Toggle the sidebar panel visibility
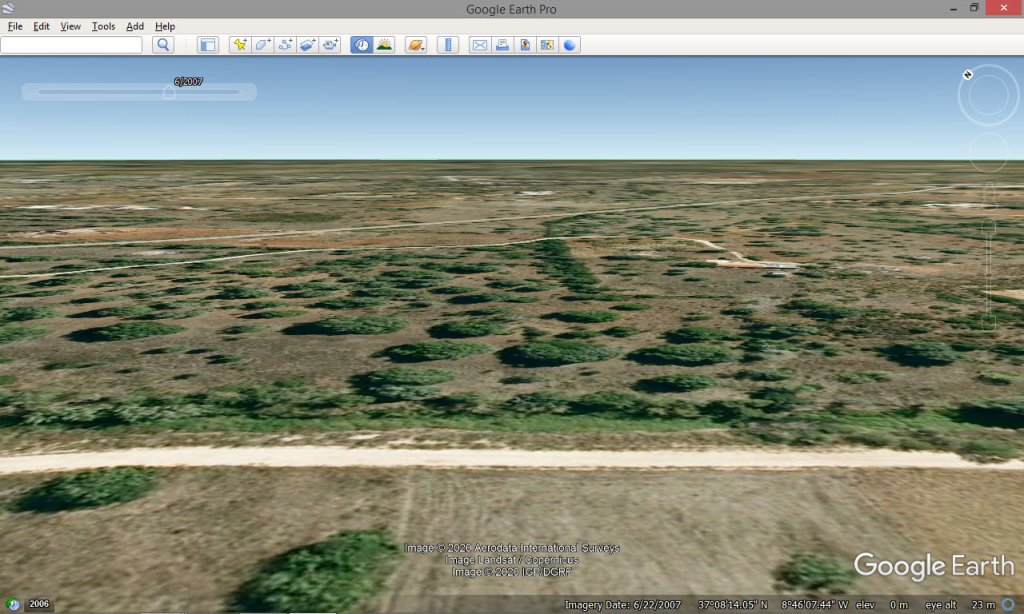This screenshot has width=1024, height=614. click(x=207, y=45)
